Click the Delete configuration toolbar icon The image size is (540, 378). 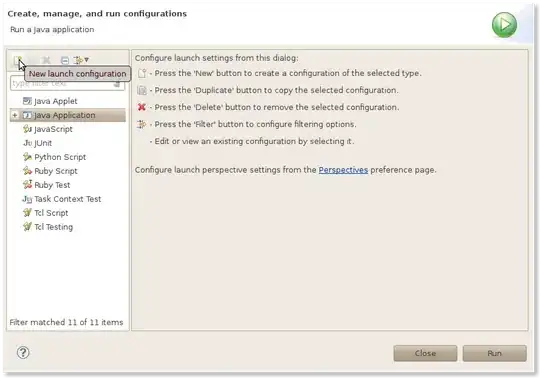(x=46, y=60)
